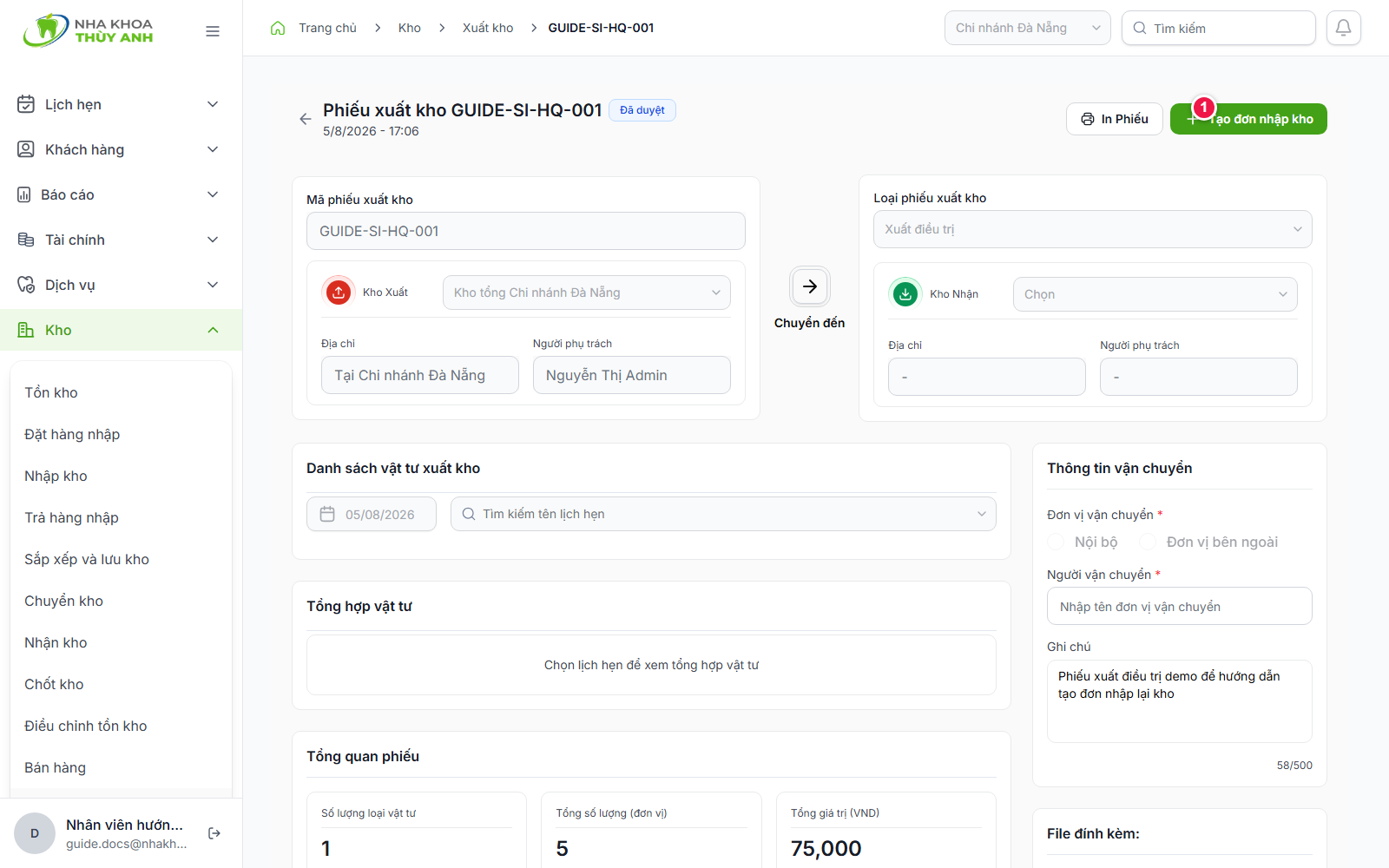The height and width of the screenshot is (868, 1389).
Task: Click Tạo đơn nhập kho button
Action: click(x=1248, y=119)
